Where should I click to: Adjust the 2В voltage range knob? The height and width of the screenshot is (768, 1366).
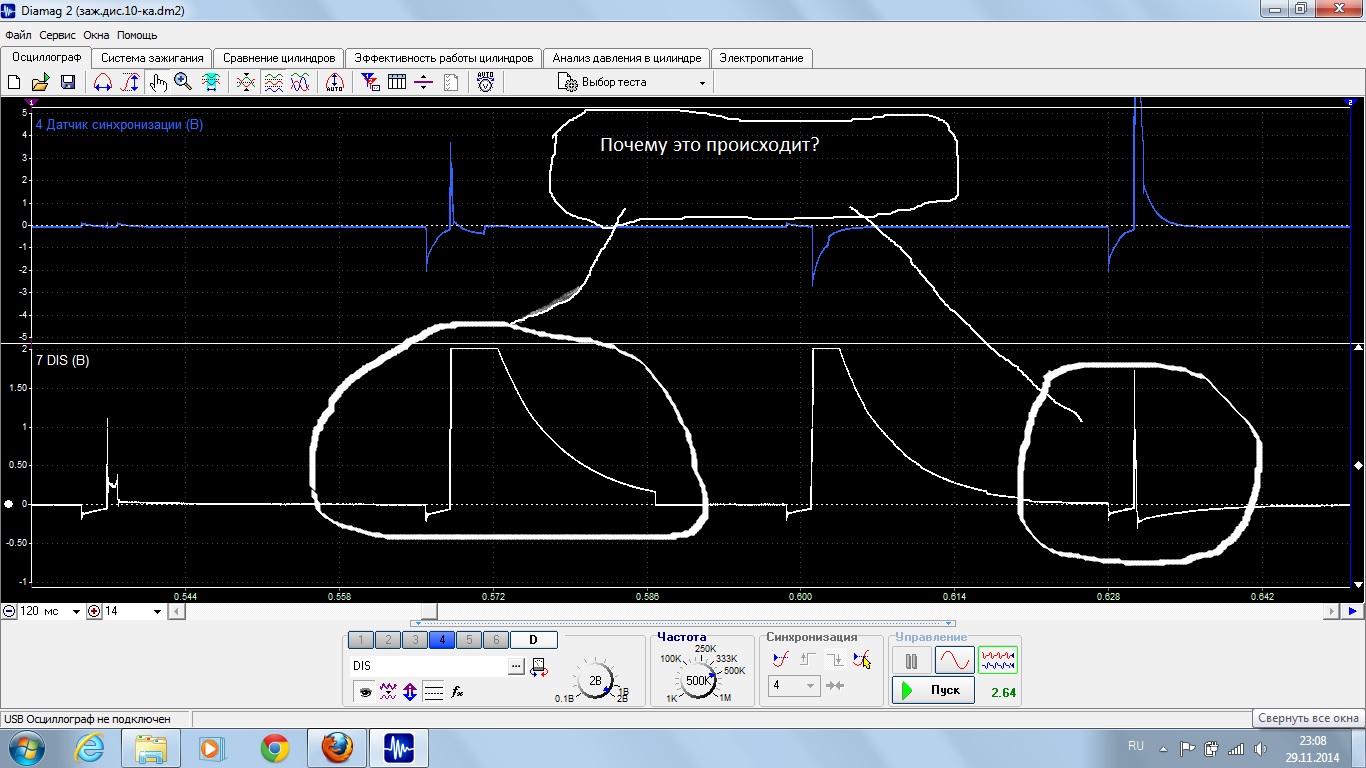click(595, 681)
